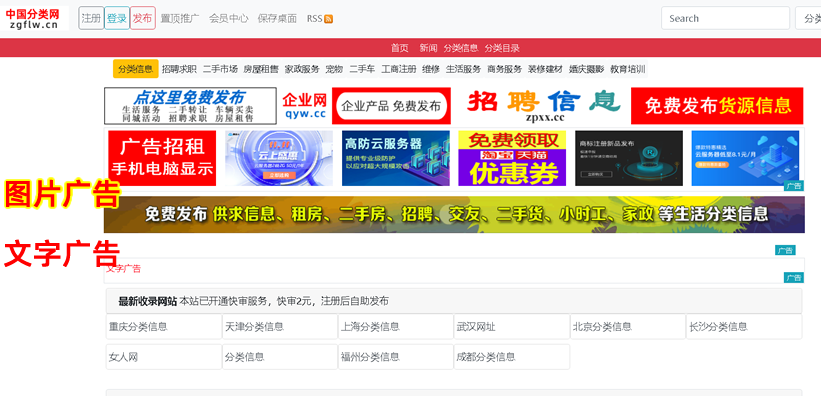Click 广告招租 red ad image
Viewport: 821px width, 396px height.
click(x=162, y=158)
